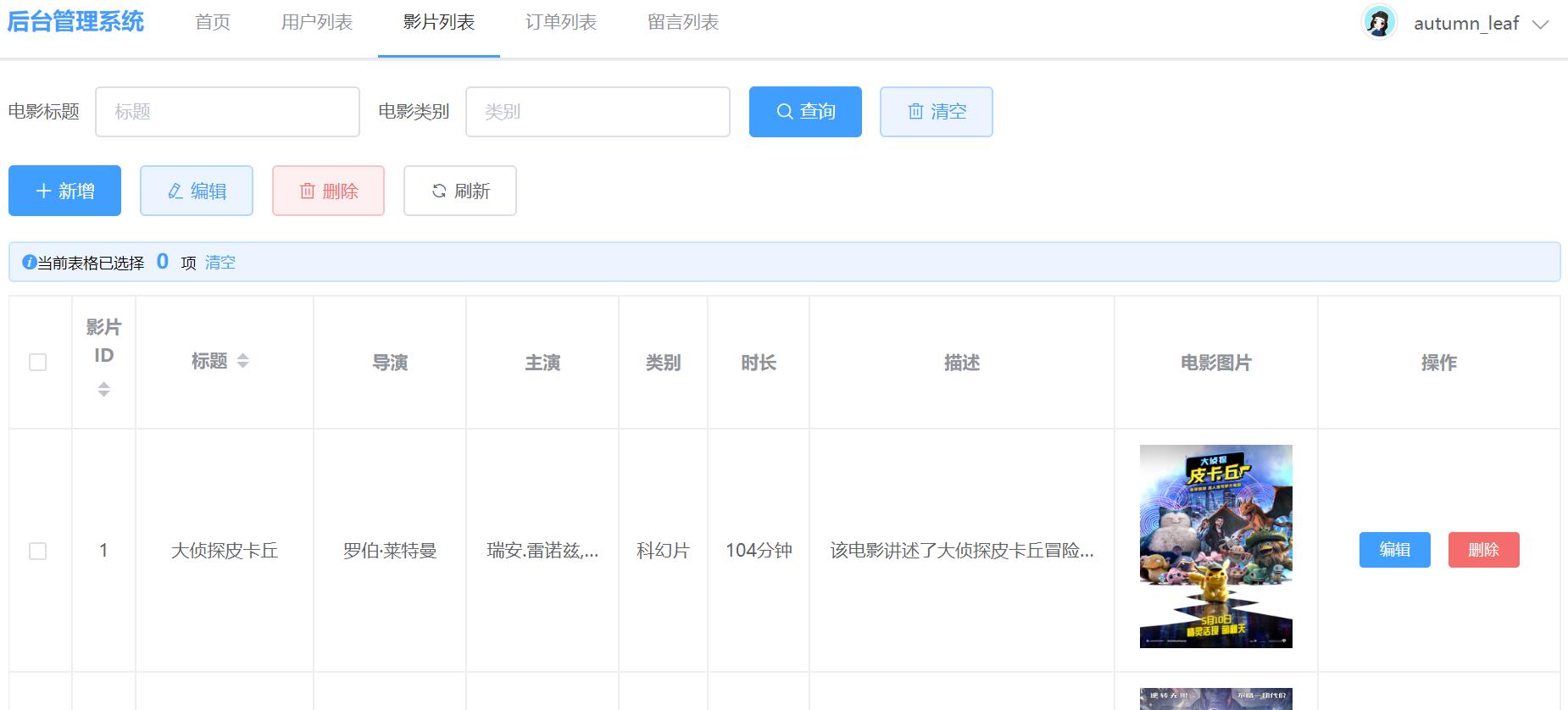Click the 时长 column header

pos(759,363)
